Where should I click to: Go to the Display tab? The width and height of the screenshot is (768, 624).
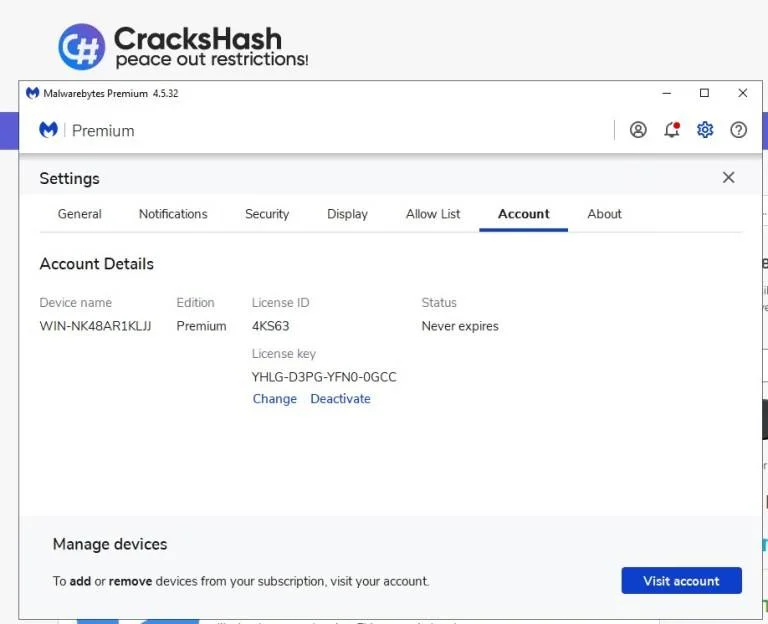pyautogui.click(x=347, y=214)
